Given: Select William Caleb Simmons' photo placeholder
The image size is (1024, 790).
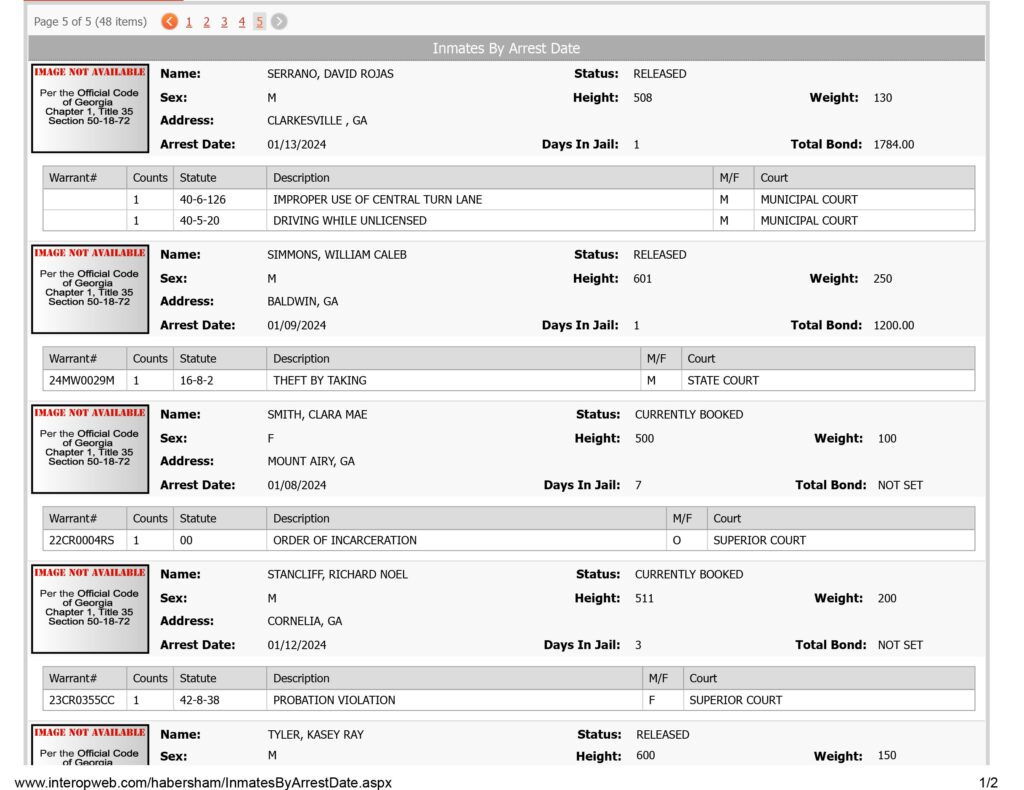Looking at the screenshot, I should pyautogui.click(x=90, y=289).
